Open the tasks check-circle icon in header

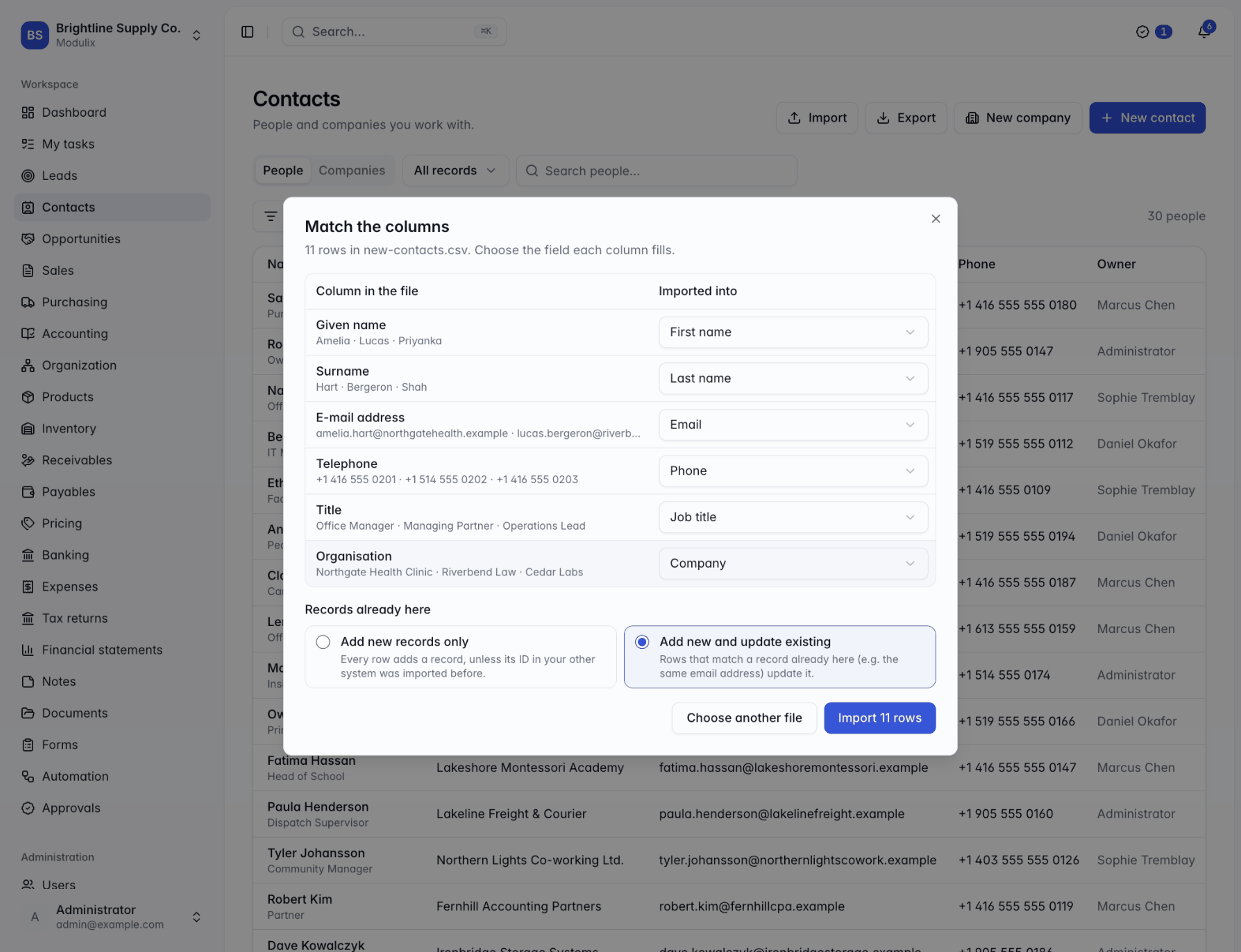pos(1142,32)
